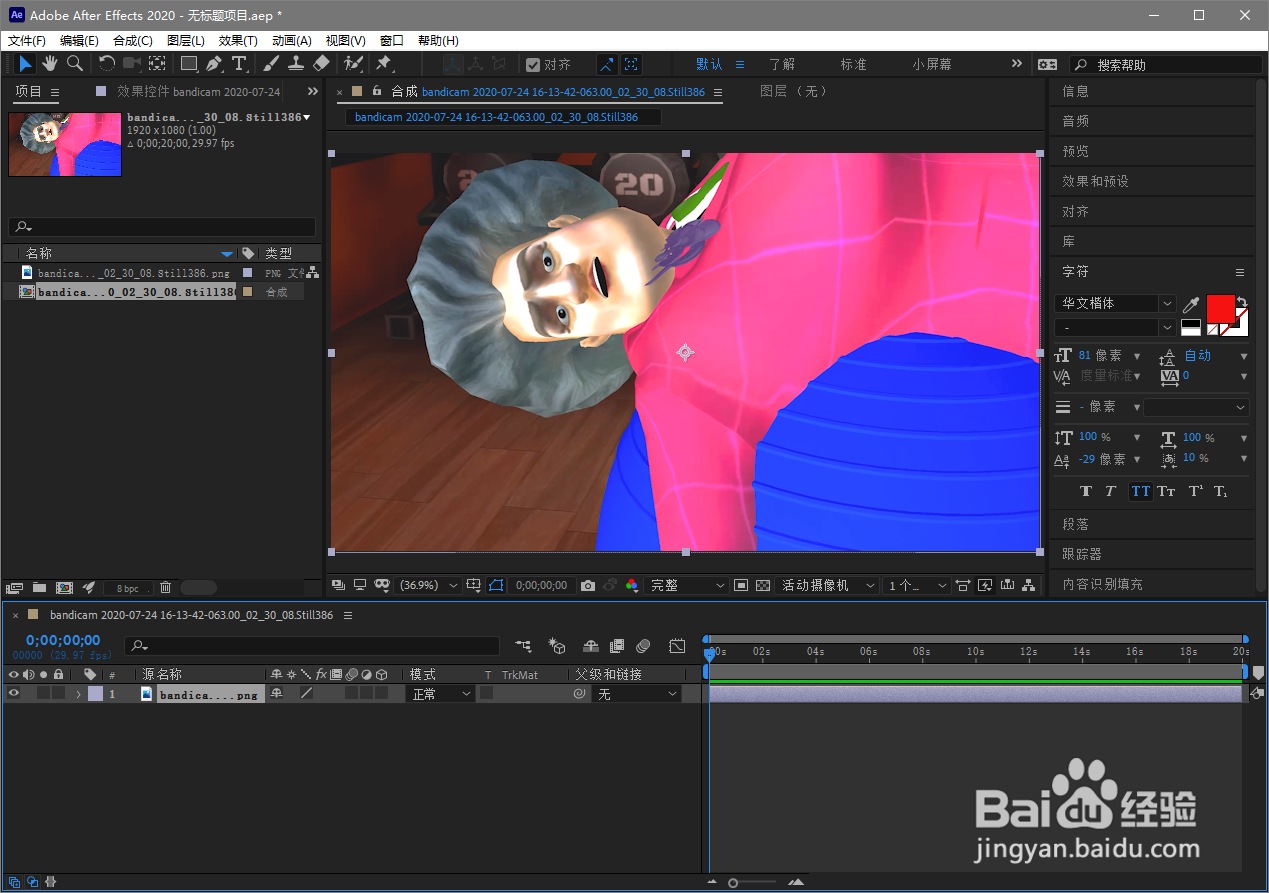Switch to 小屏幕 workspace

(932, 64)
